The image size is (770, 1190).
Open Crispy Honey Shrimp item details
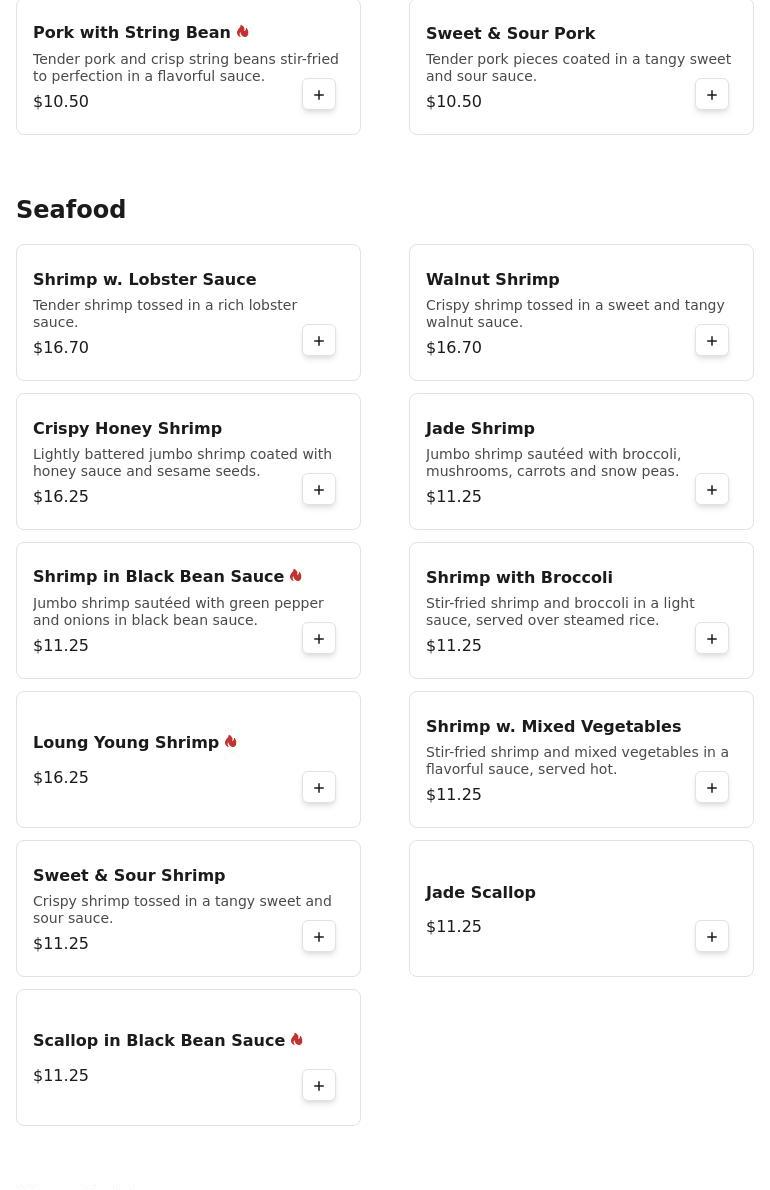click(x=127, y=428)
